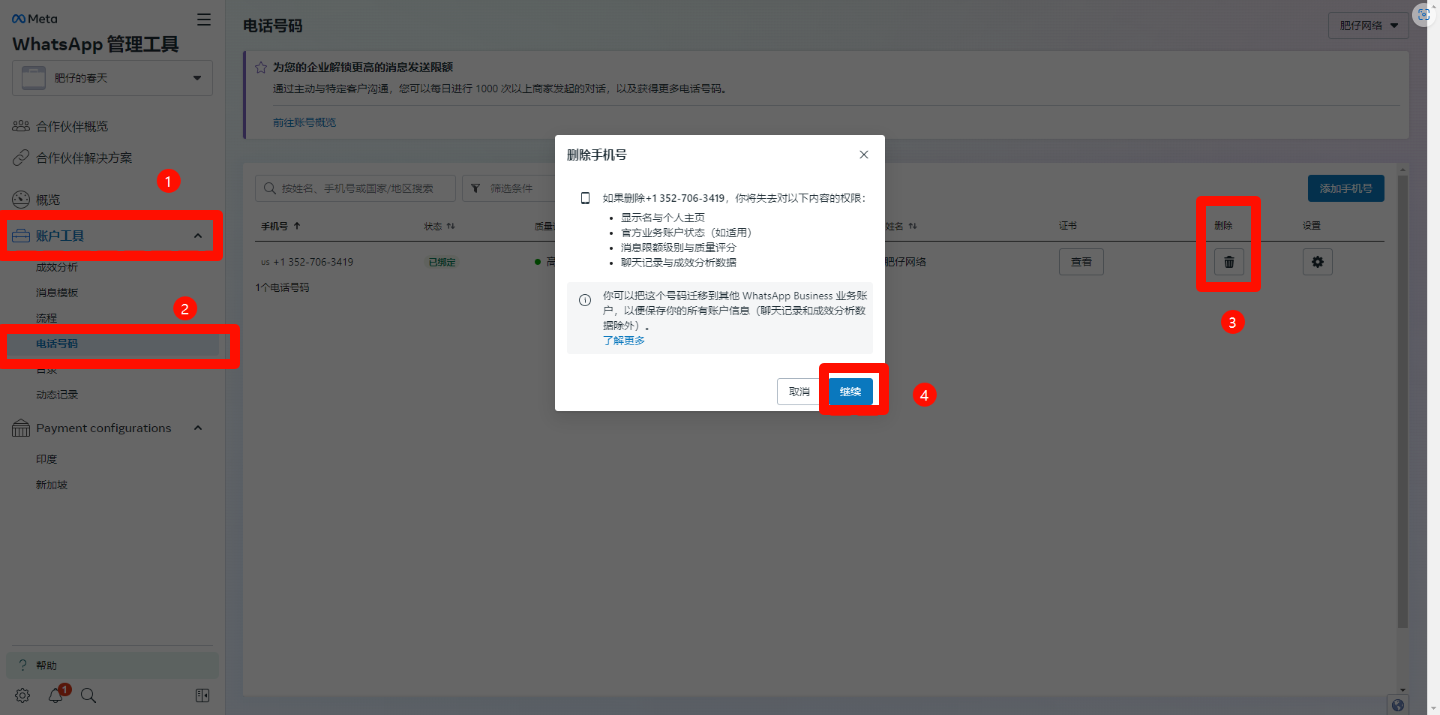
Task: Click the star icon in banner
Action: [x=260, y=67]
